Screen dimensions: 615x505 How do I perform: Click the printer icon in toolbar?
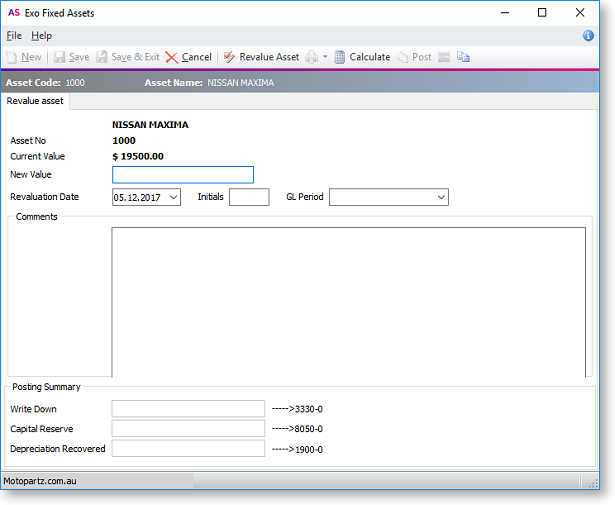(x=313, y=57)
